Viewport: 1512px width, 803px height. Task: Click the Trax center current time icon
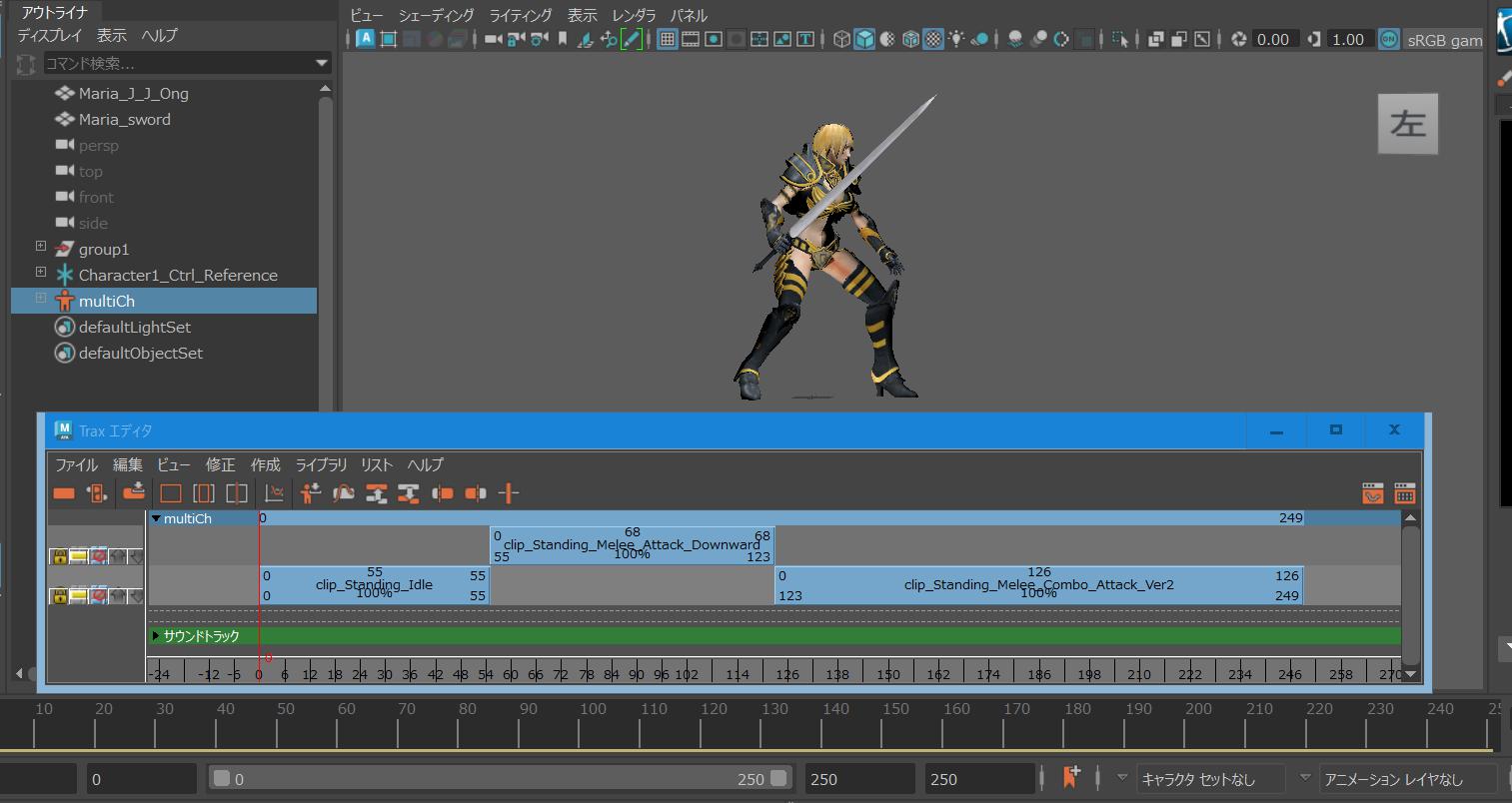tap(237, 493)
